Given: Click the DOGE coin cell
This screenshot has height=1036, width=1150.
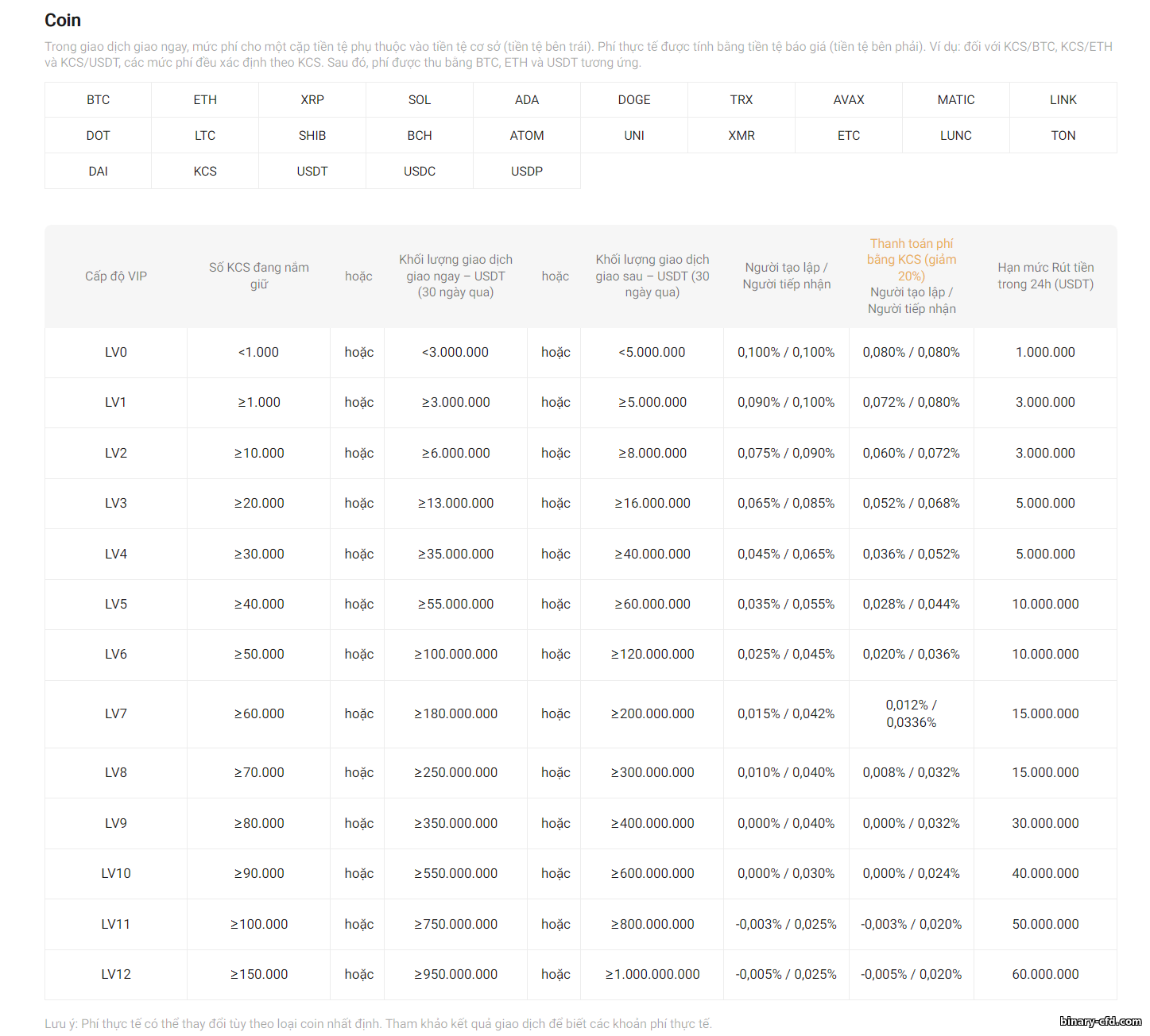Looking at the screenshot, I should (x=634, y=100).
